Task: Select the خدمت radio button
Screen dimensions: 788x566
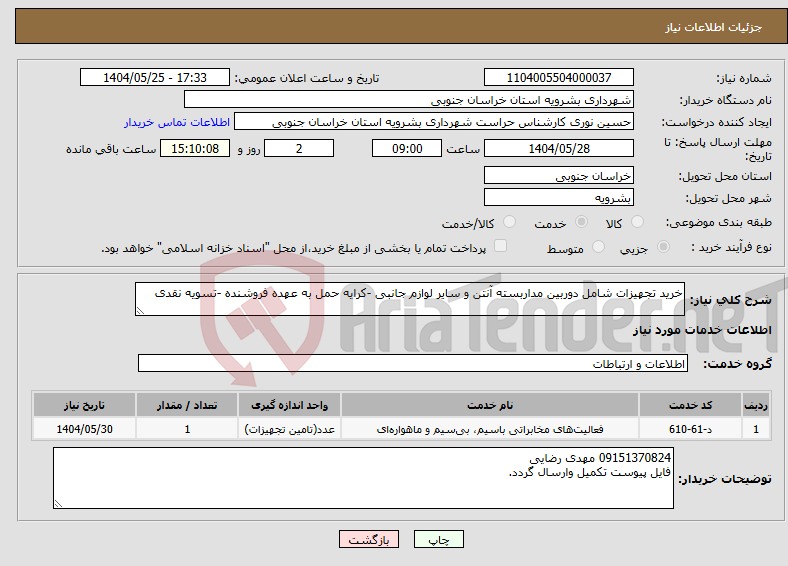Action: coord(581,222)
